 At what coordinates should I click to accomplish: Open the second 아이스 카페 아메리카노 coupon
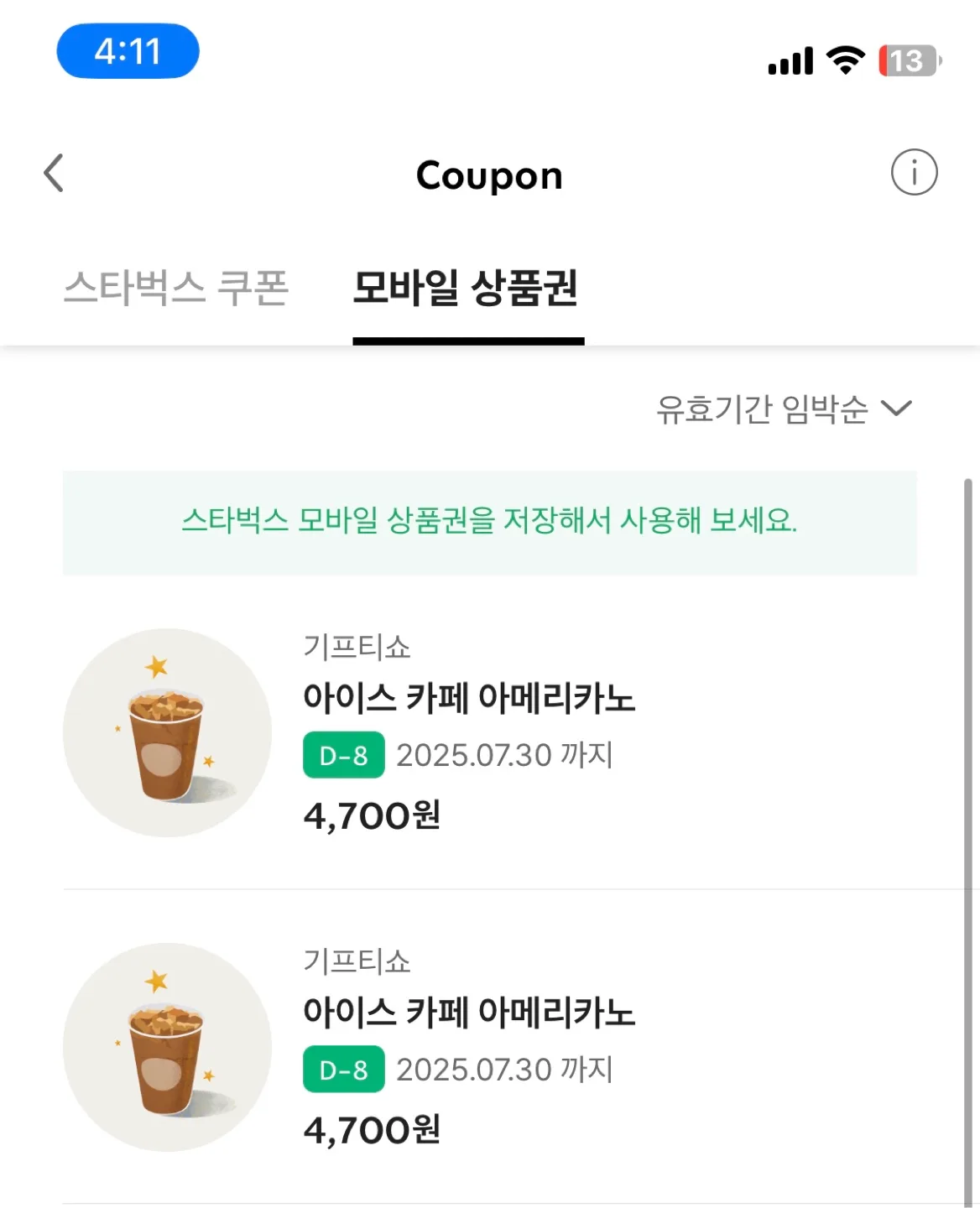(x=490, y=1047)
